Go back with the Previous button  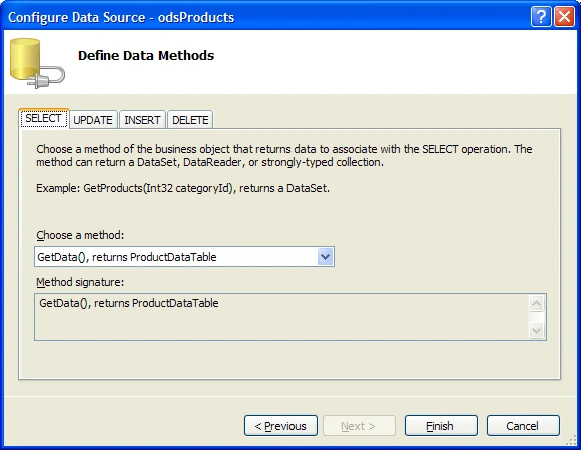point(281,426)
